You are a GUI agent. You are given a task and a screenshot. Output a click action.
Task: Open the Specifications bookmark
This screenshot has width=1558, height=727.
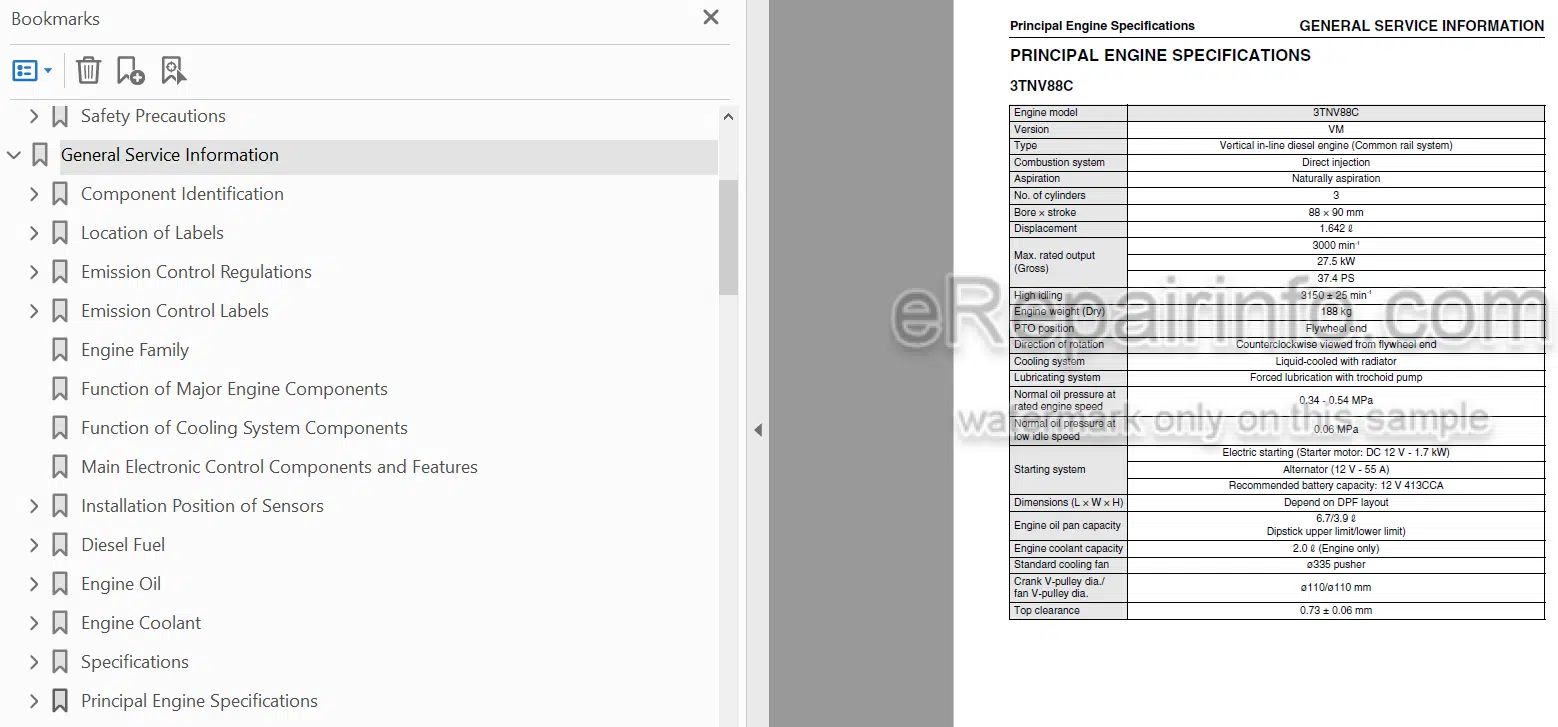[135, 662]
